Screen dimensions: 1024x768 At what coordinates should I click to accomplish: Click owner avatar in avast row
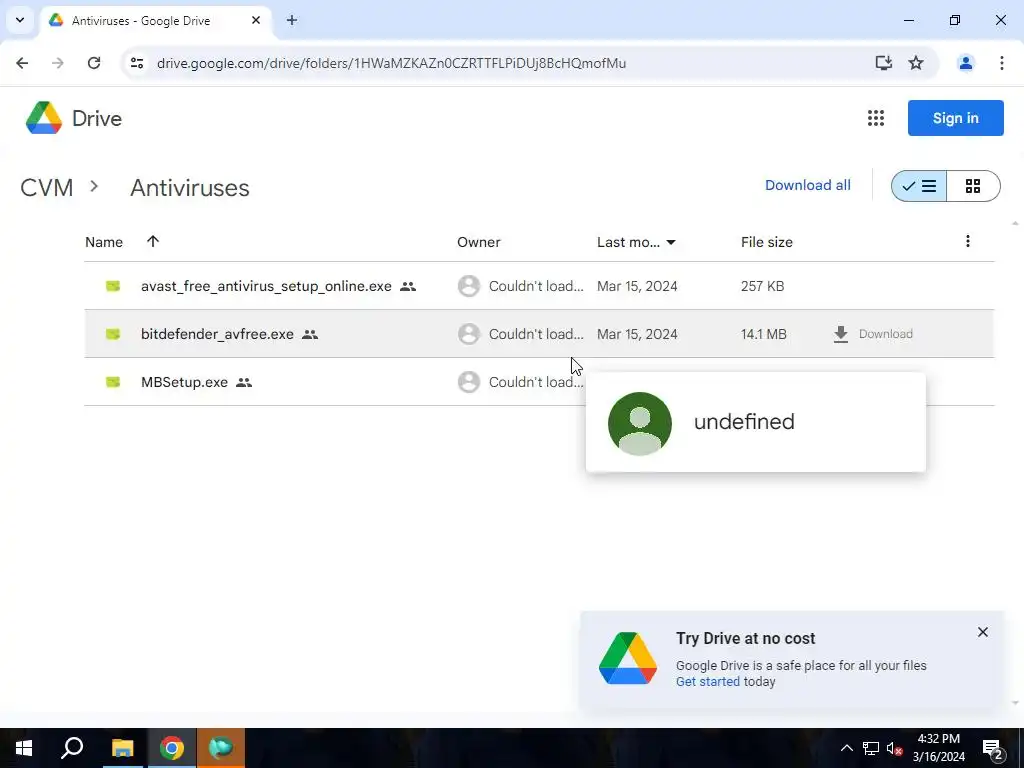coord(468,286)
